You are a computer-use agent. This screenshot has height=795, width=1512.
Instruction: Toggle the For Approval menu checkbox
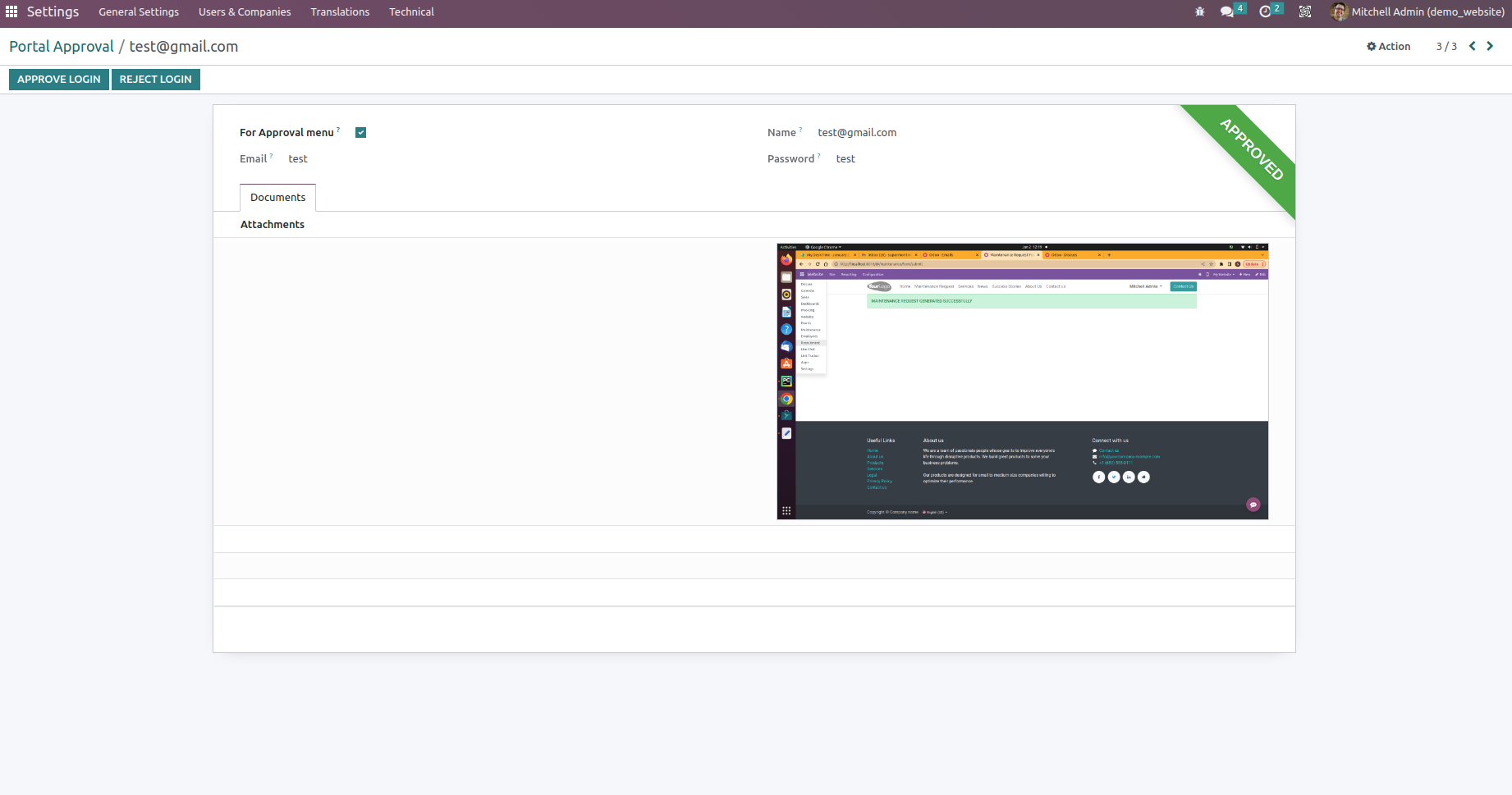pos(360,132)
